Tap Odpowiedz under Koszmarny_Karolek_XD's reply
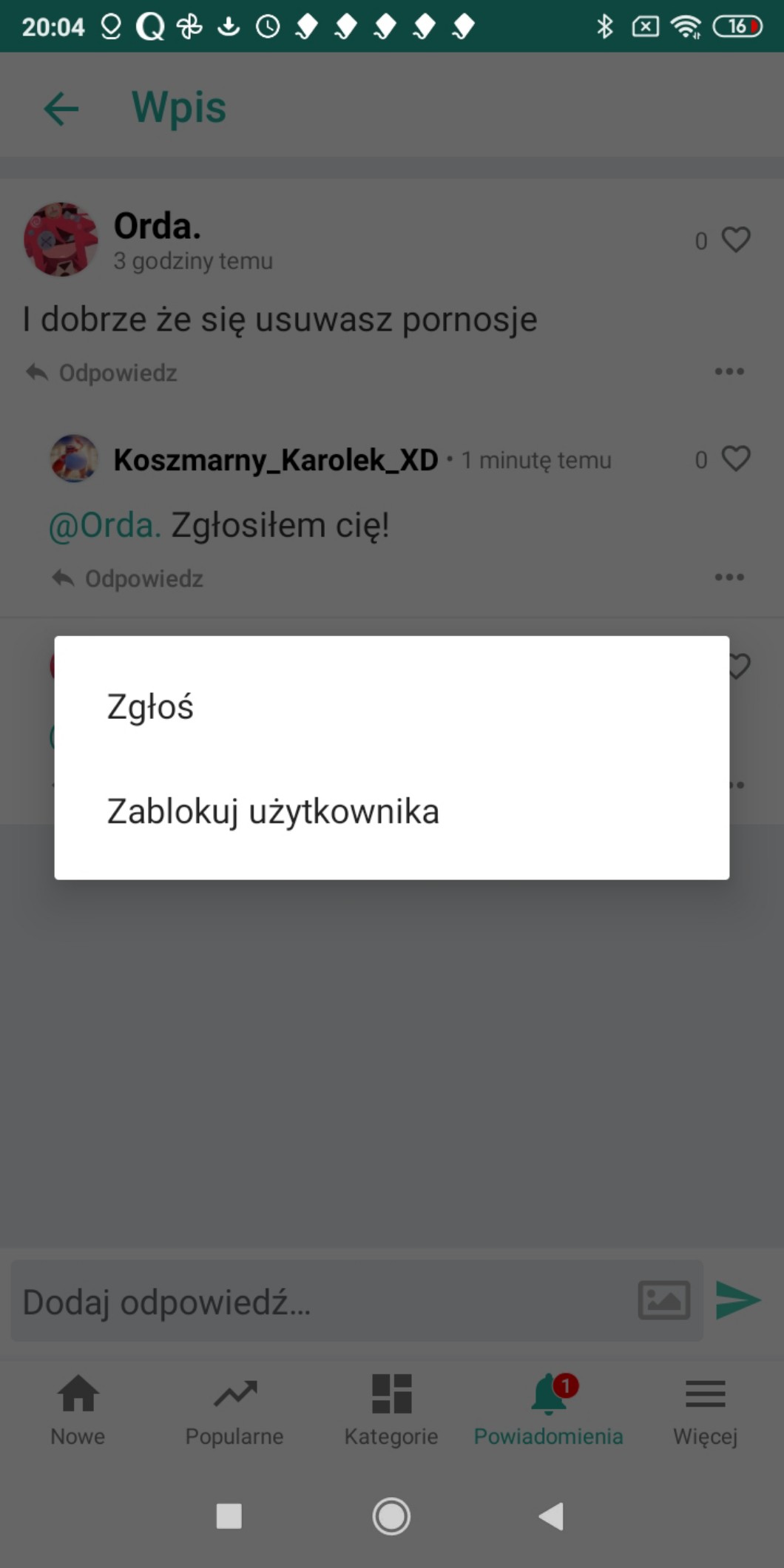This screenshot has height=1568, width=784. (127, 578)
